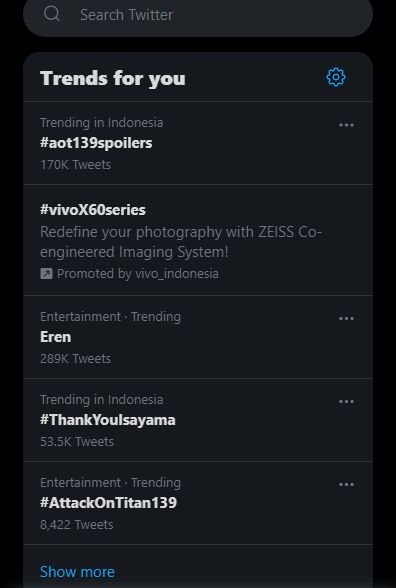Open more options for #AttackOnTitan139 trend

point(346,484)
